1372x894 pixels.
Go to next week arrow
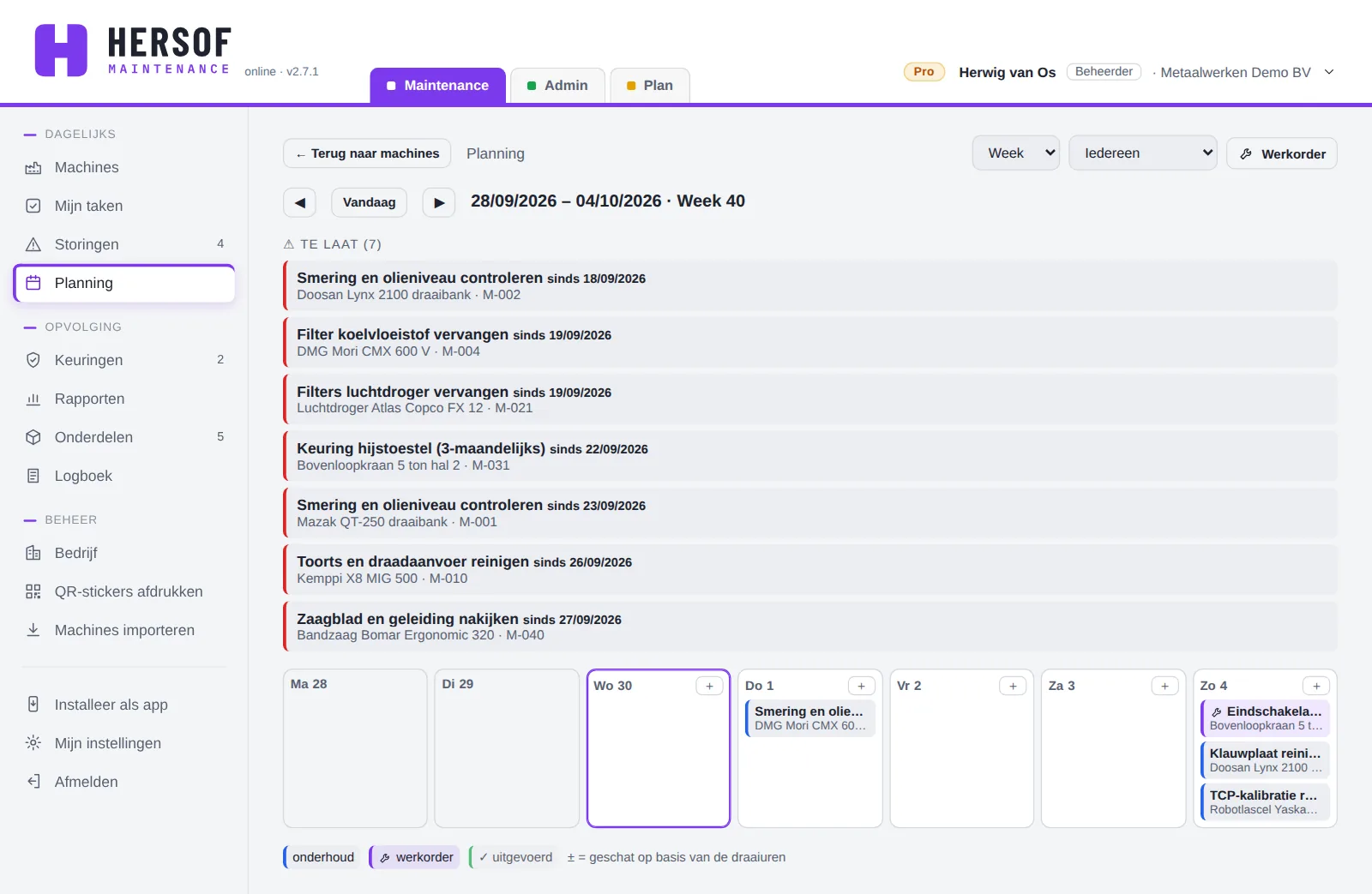[439, 203]
